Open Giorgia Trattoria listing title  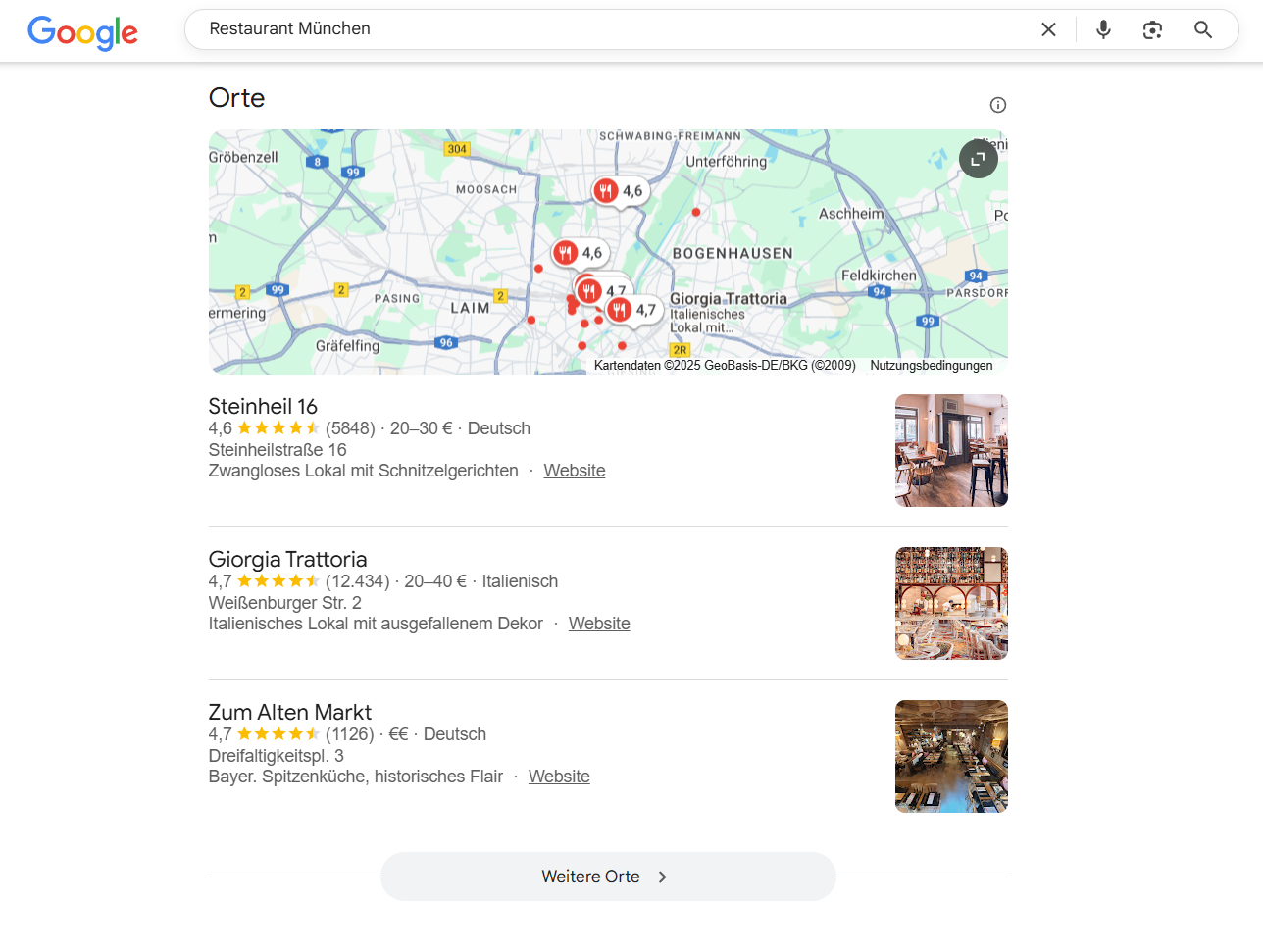point(287,559)
